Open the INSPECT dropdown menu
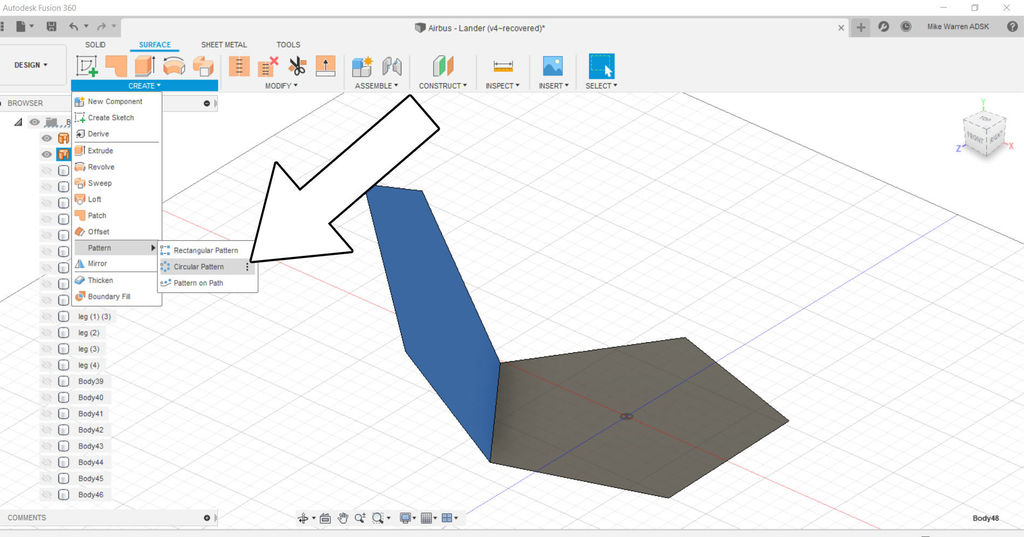 pos(502,86)
